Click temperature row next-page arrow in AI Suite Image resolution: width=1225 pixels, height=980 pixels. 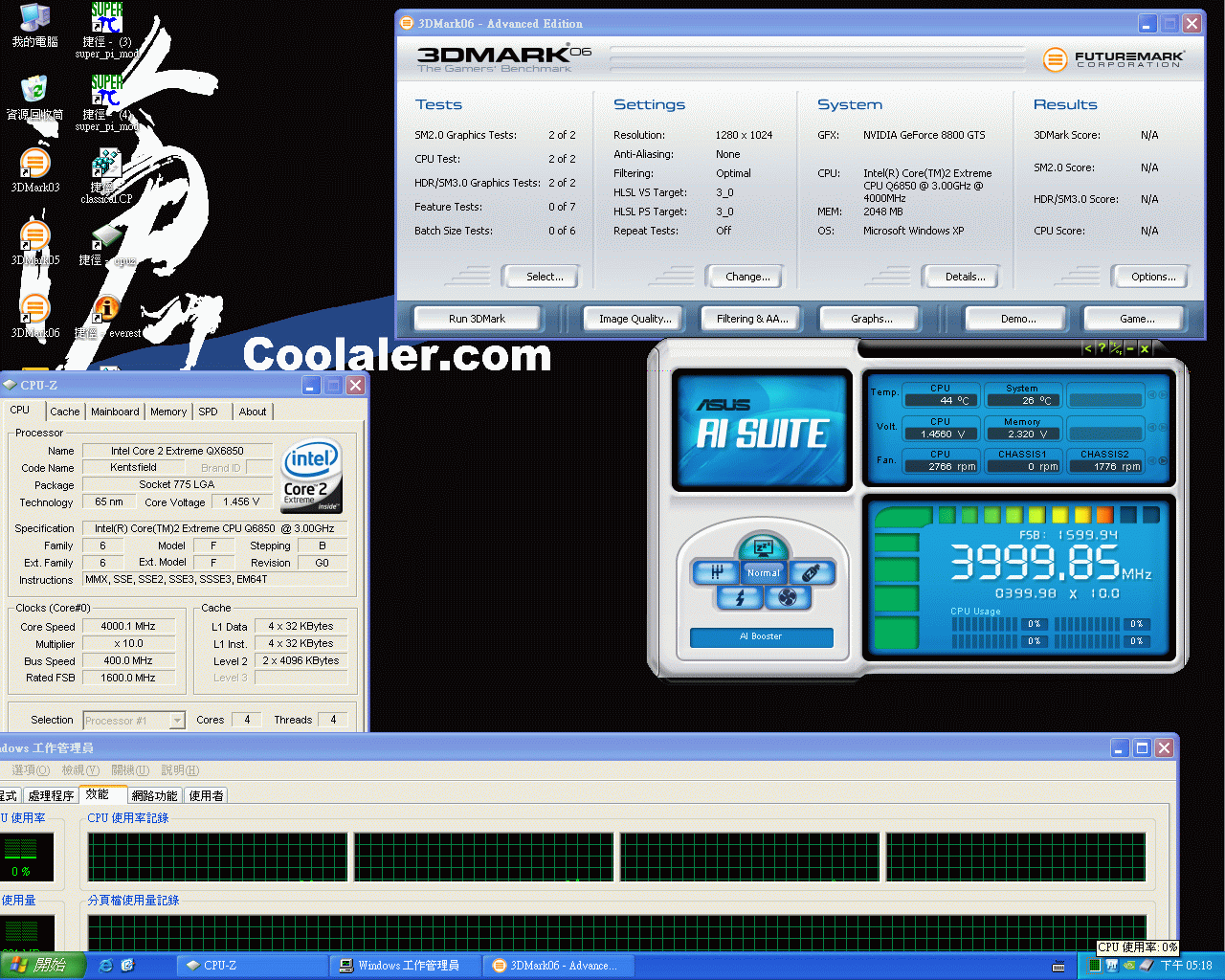pyautogui.click(x=1163, y=394)
